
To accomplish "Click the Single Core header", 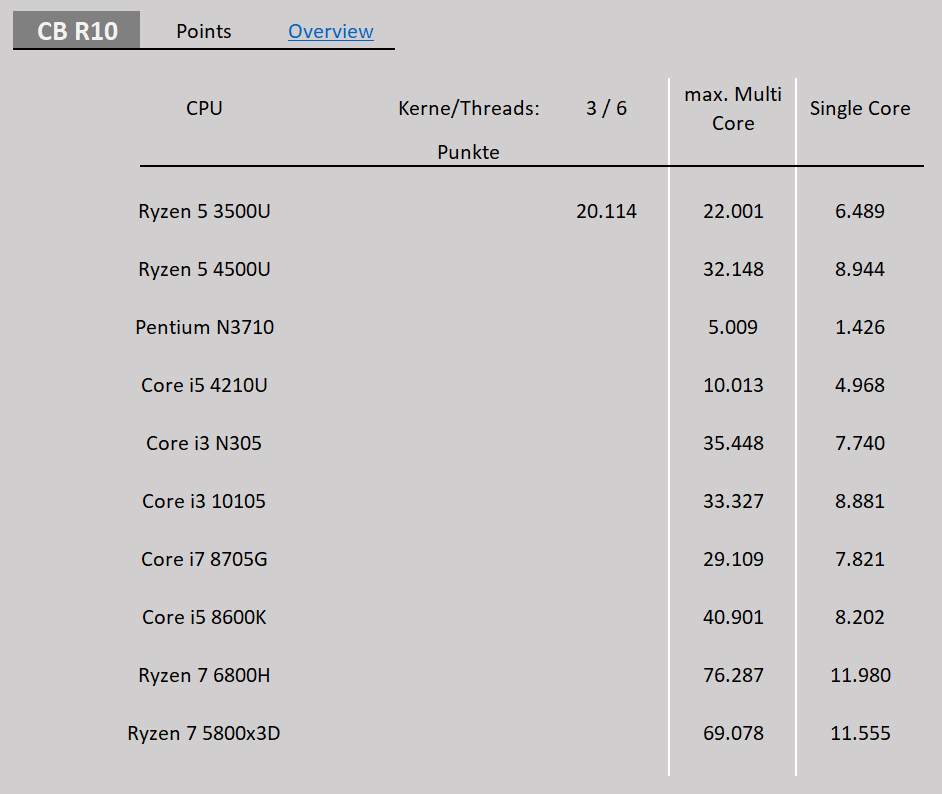I will (860, 108).
